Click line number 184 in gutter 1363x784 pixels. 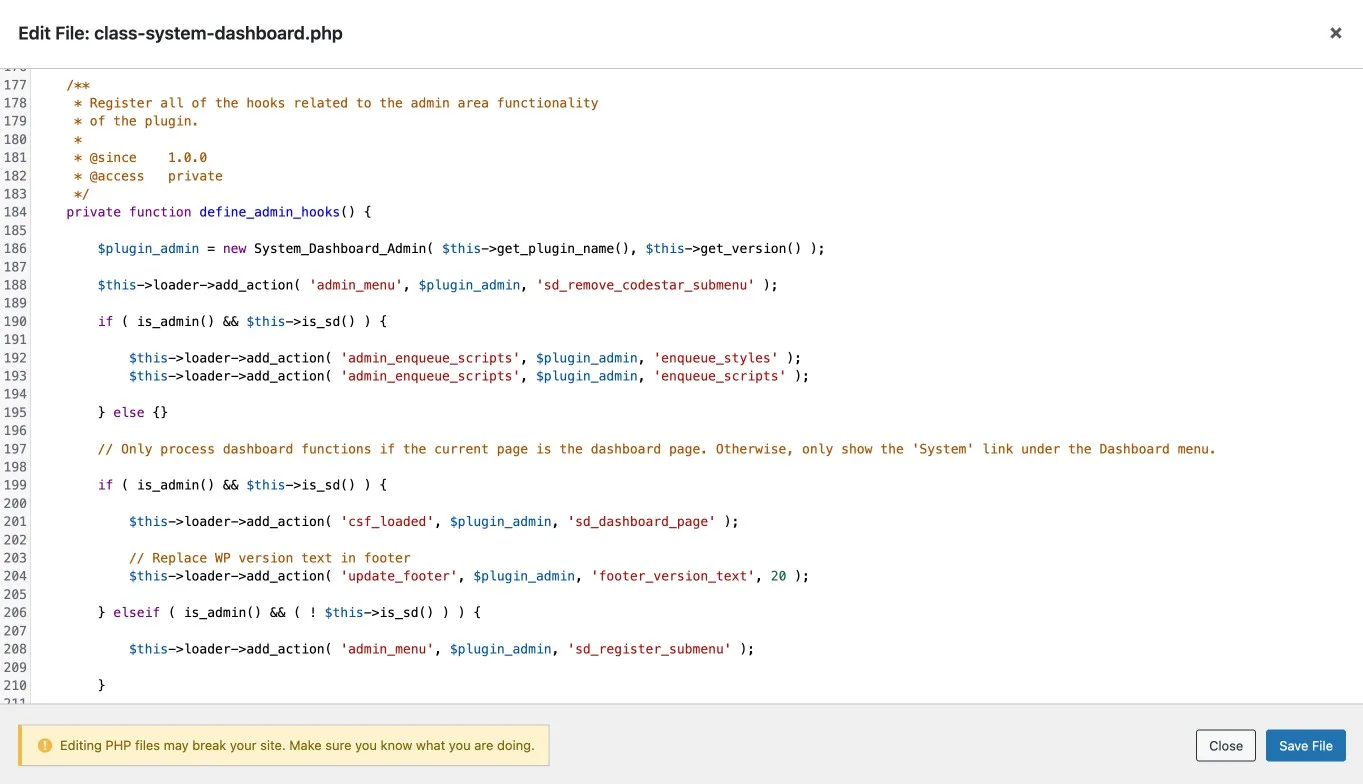[x=15, y=212]
